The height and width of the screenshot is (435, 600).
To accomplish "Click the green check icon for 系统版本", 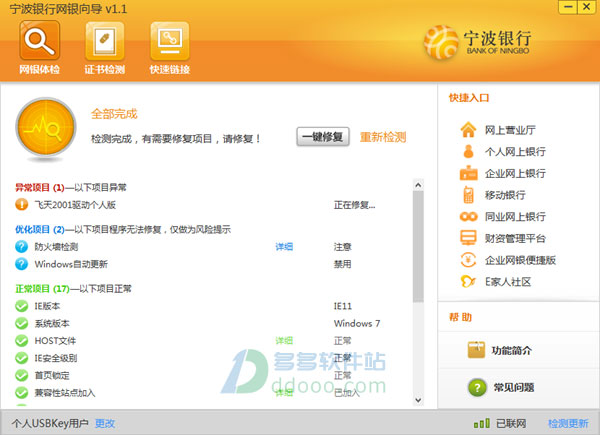I will click(21, 323).
